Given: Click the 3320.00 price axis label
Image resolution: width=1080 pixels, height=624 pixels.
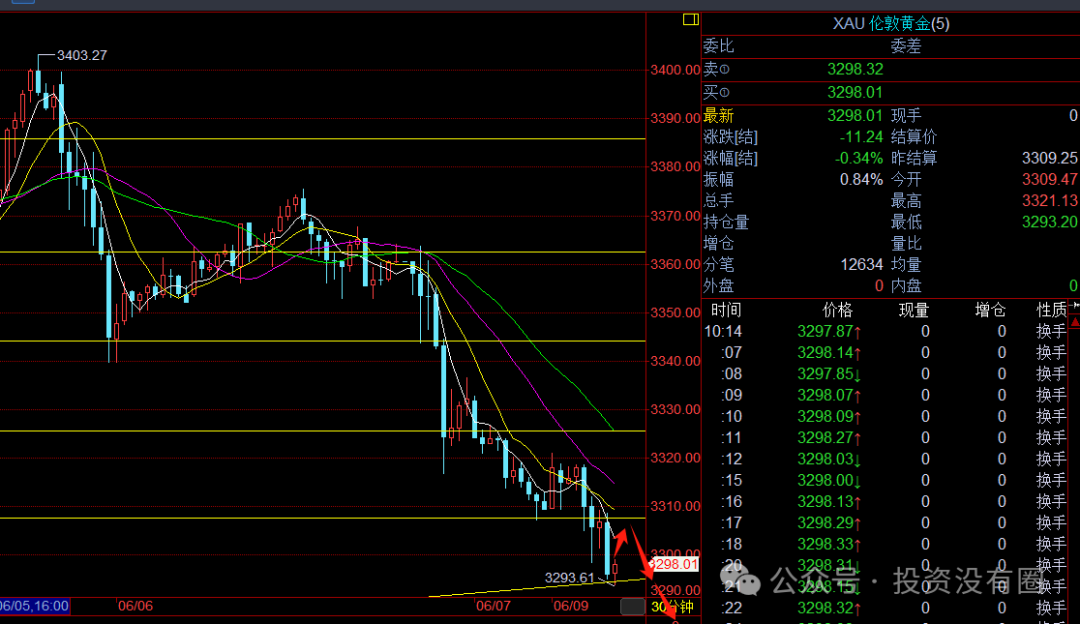Looking at the screenshot, I should (x=675, y=458).
